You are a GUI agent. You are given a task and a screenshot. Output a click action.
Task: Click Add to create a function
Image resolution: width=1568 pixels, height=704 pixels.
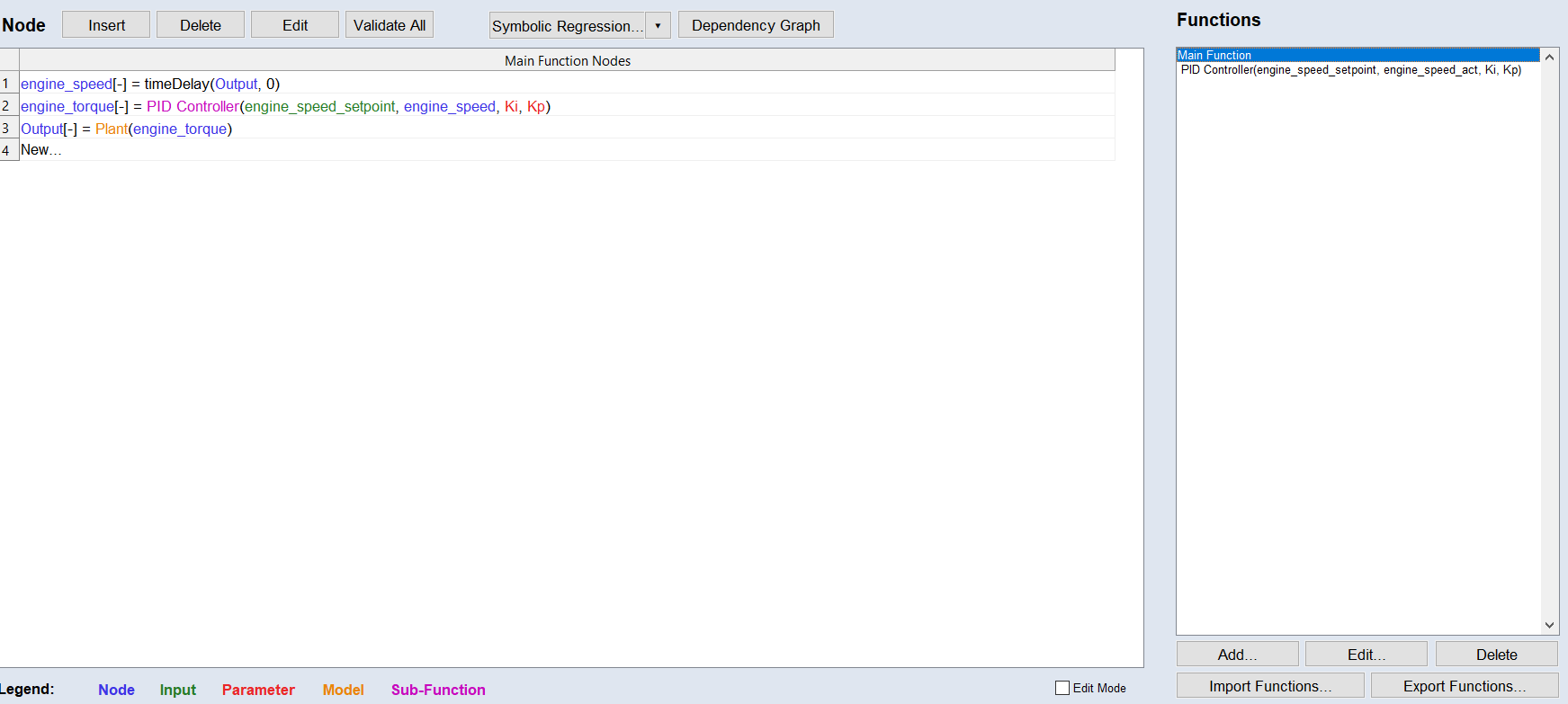click(1237, 655)
